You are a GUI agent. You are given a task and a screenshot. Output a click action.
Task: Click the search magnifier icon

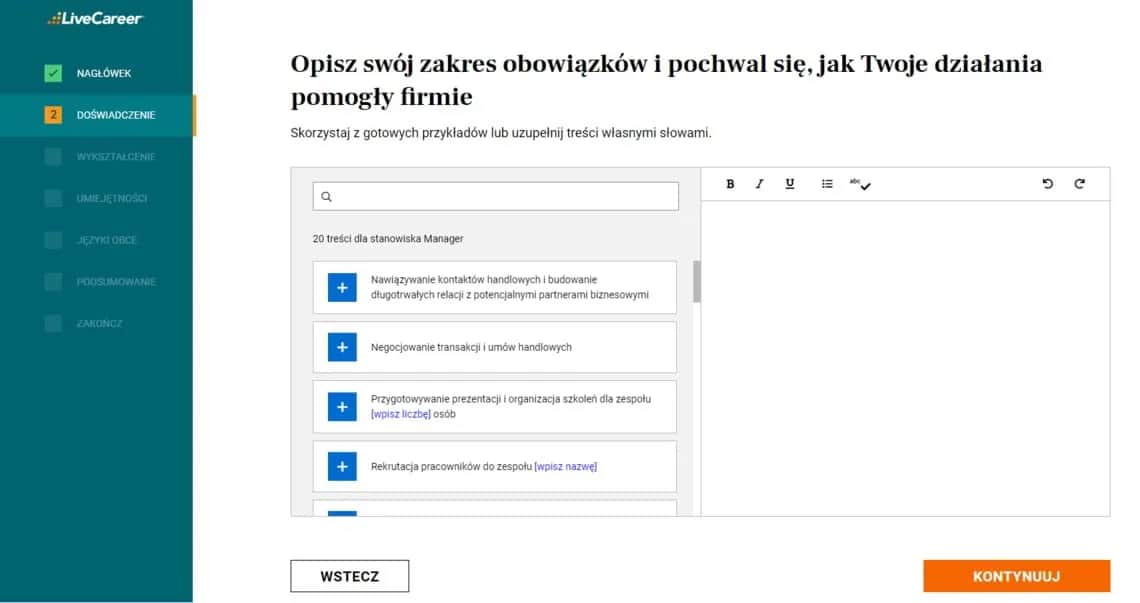[x=327, y=196]
